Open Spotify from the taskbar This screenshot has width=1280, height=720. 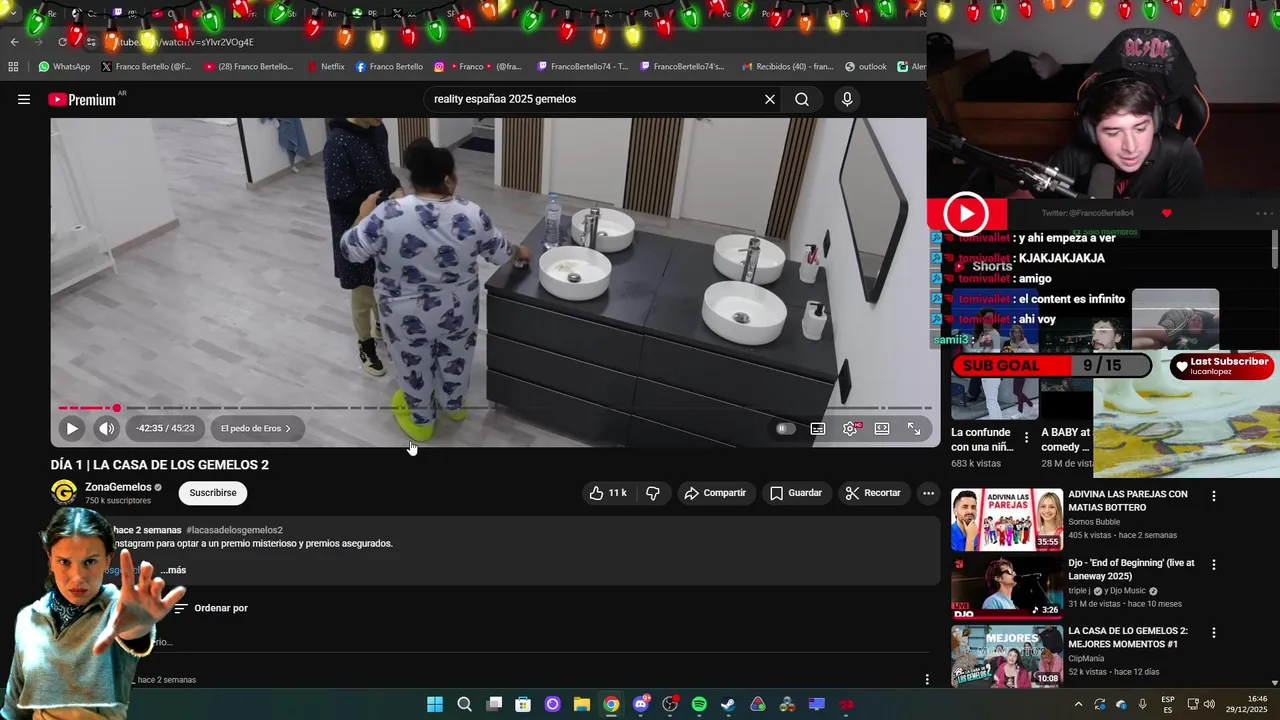(699, 704)
